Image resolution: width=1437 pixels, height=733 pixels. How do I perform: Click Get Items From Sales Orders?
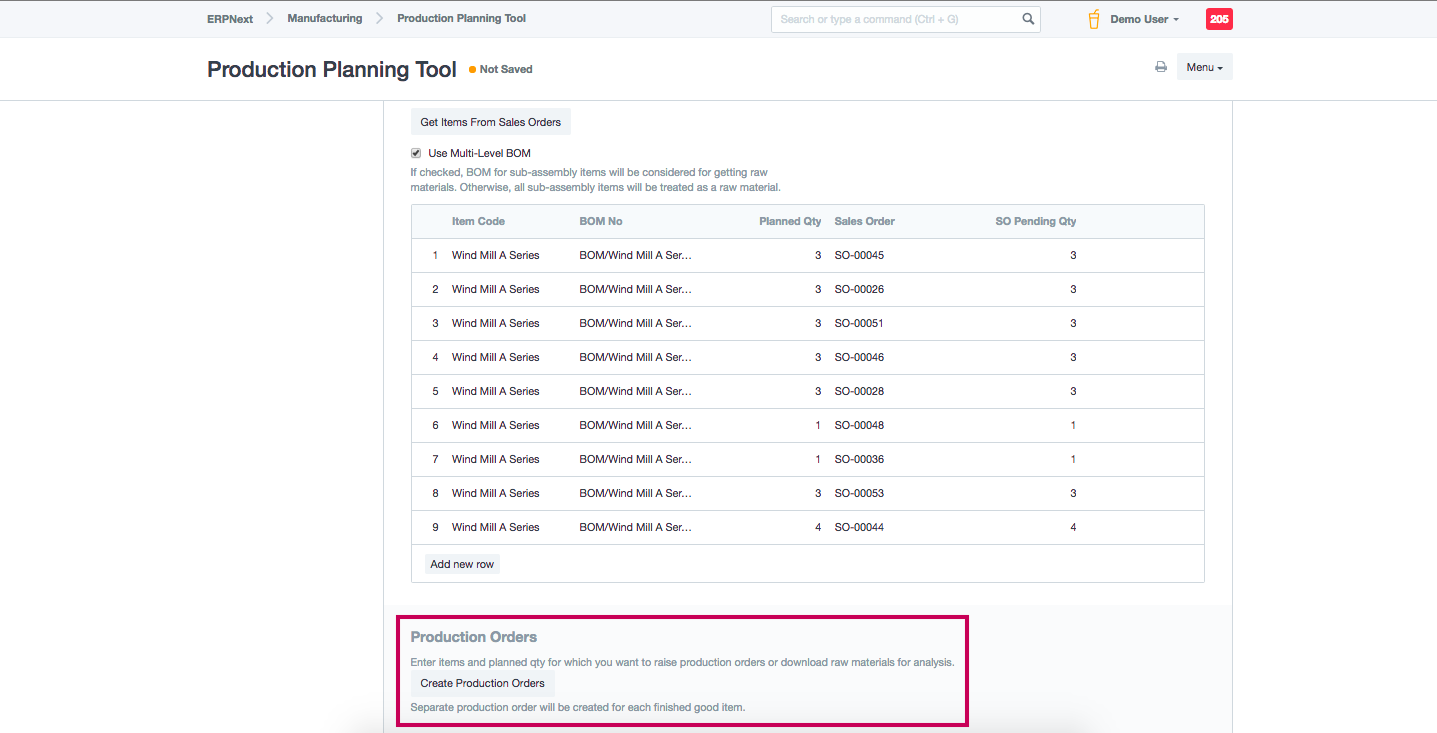[490, 122]
